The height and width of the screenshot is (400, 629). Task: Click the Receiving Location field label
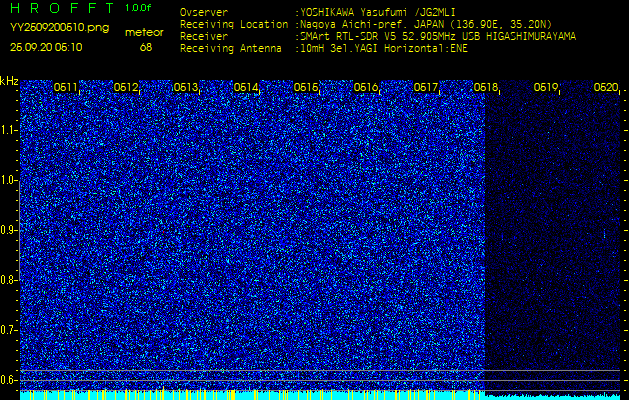(x=234, y=24)
